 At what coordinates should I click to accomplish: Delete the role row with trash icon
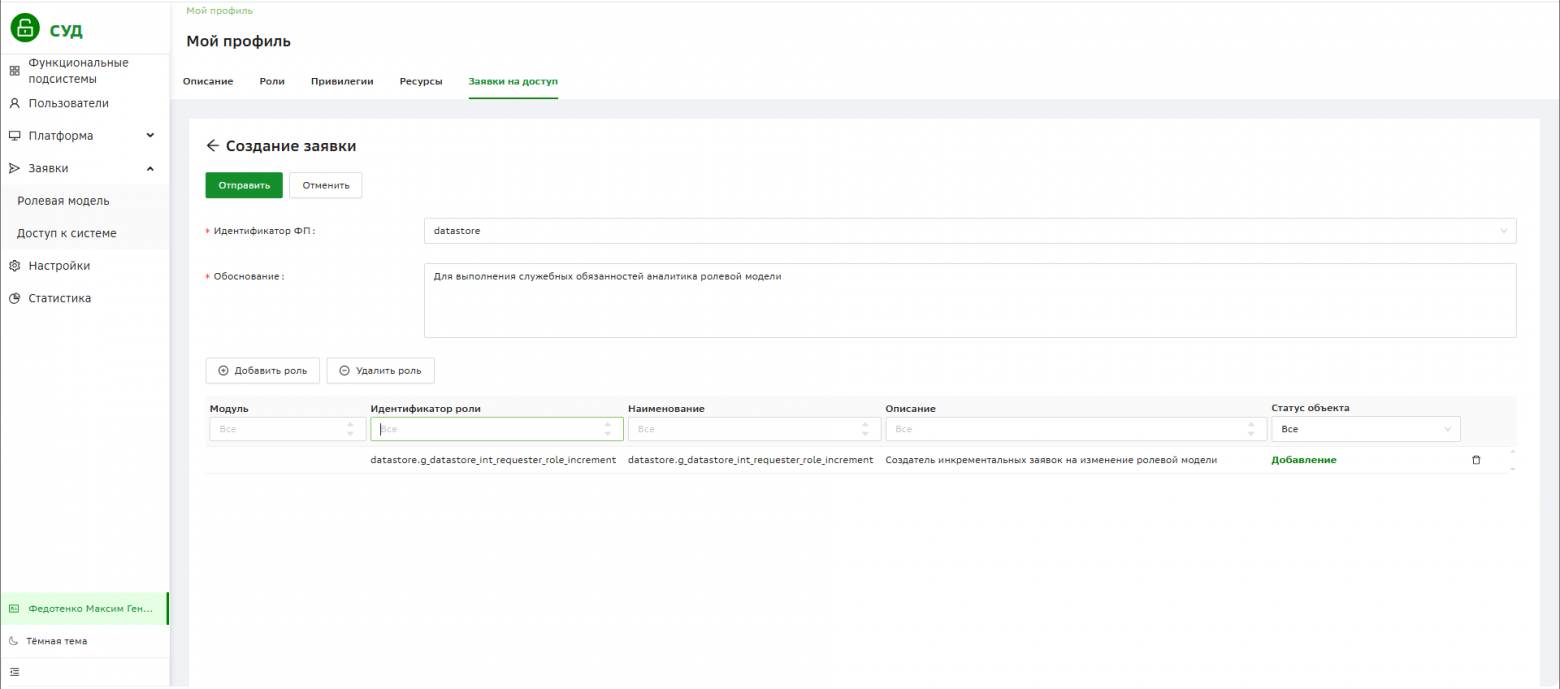tap(1476, 460)
